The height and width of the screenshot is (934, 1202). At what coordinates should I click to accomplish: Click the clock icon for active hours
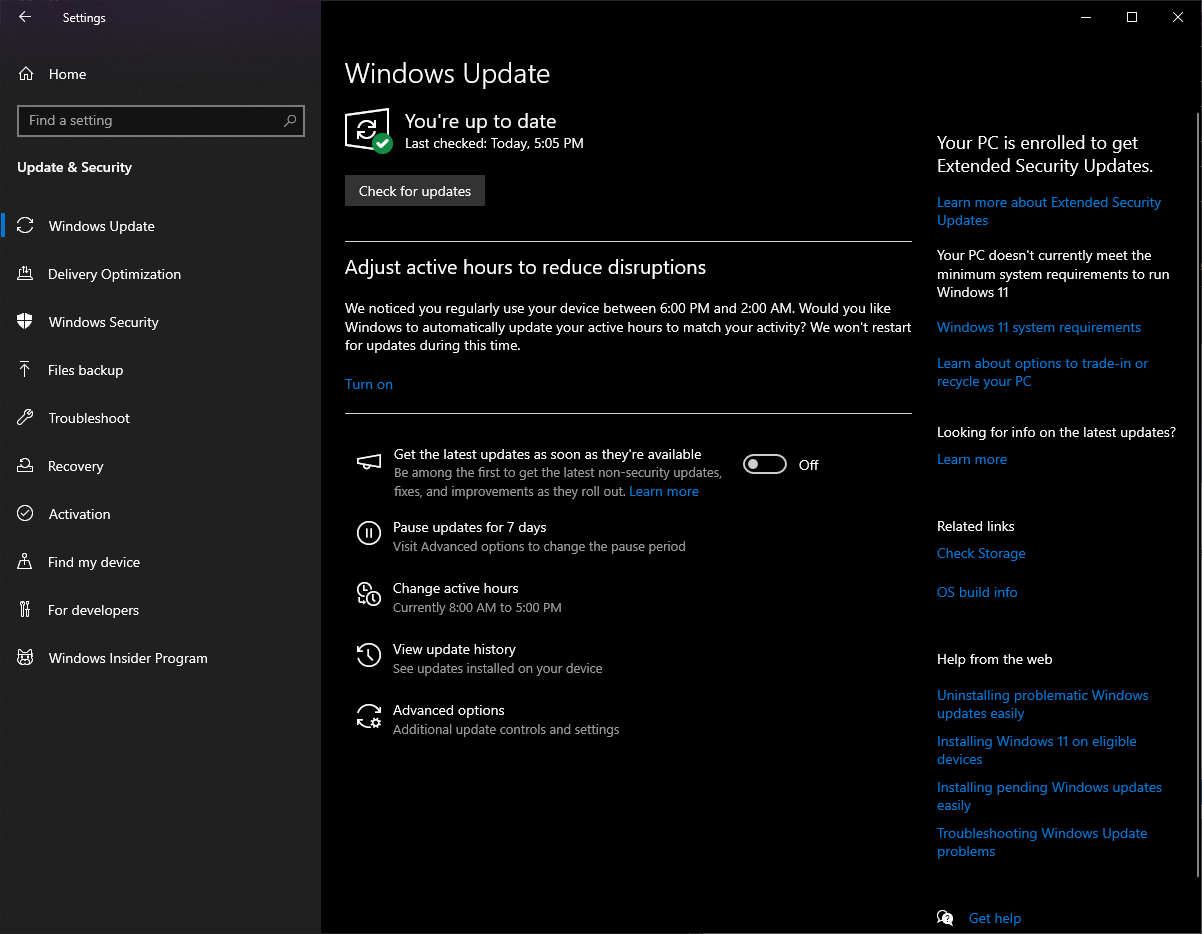369,594
